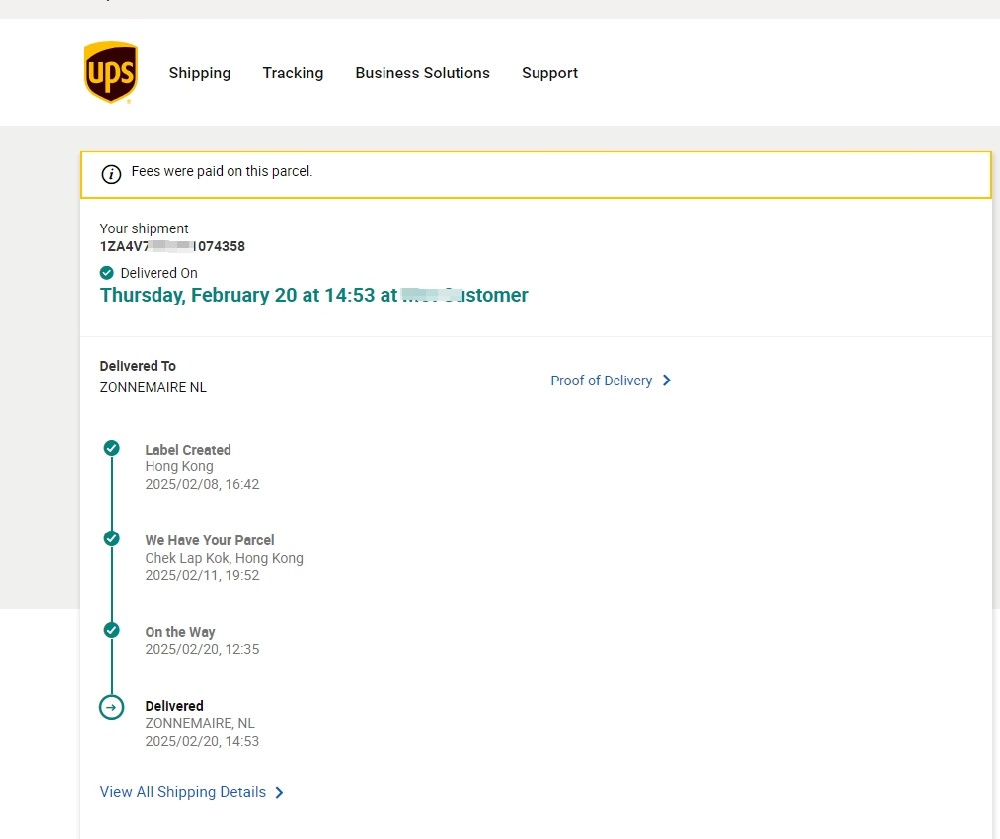Screen dimensions: 1000x839
Task: Click the We Have Your Parcel step title
Action: [x=210, y=540]
